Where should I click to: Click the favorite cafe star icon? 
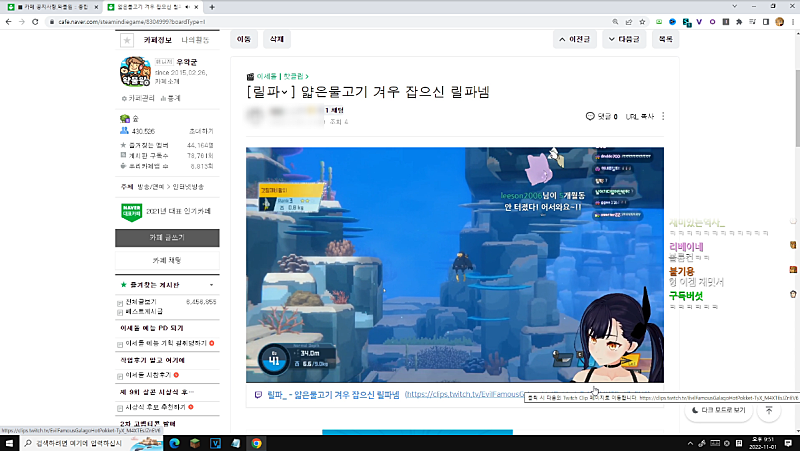(126, 40)
